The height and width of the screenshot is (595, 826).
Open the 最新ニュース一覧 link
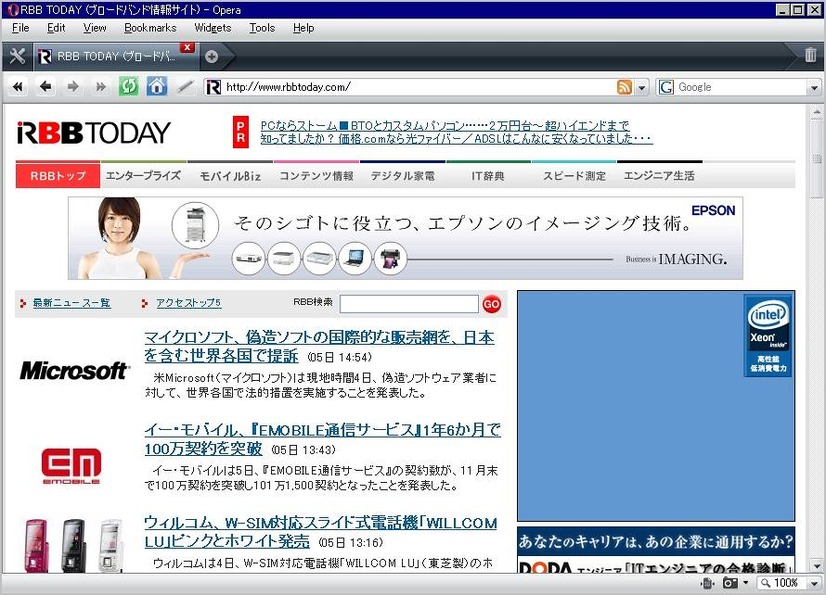click(72, 303)
